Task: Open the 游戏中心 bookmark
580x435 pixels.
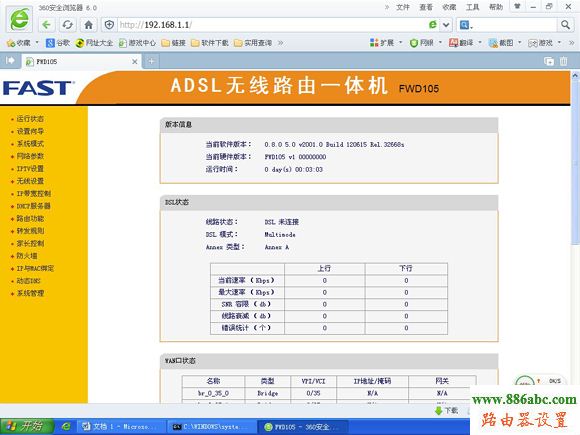Action: 137,43
